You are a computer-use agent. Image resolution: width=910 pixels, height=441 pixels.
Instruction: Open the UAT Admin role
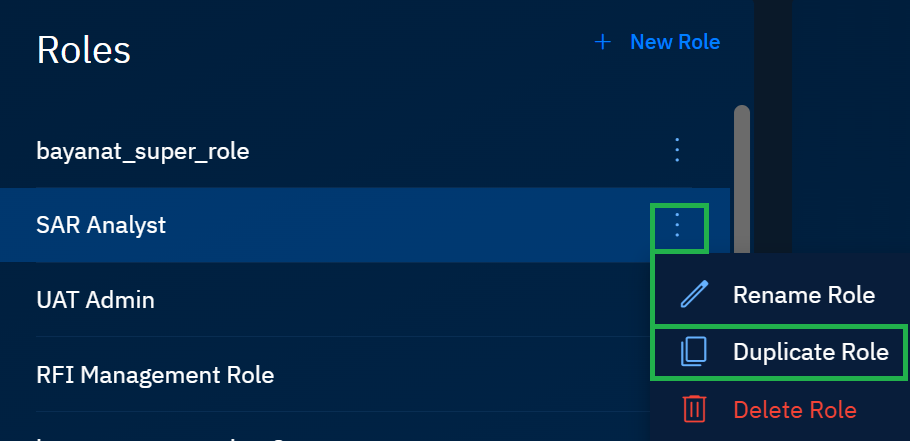pos(95,300)
